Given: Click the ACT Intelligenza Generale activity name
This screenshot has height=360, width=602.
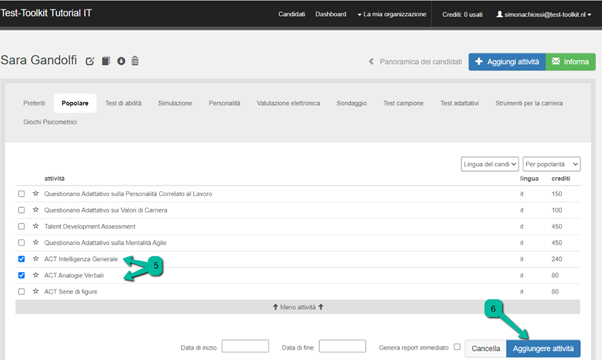Looking at the screenshot, I should [81, 259].
